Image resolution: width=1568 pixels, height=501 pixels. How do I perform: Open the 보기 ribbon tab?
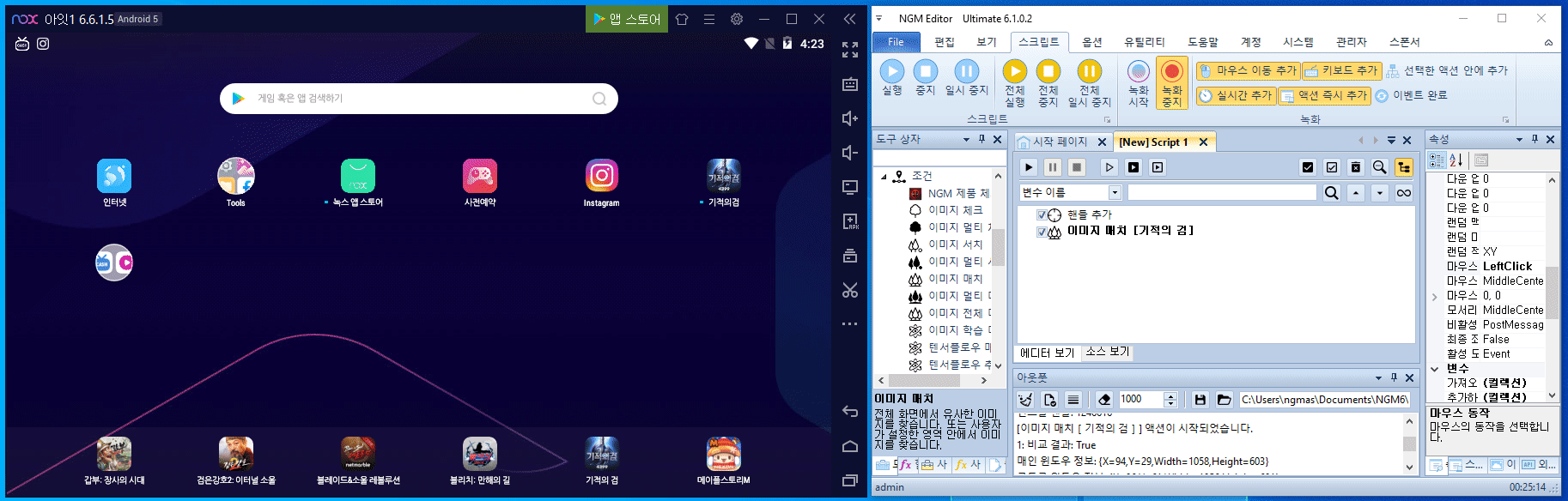click(x=987, y=42)
